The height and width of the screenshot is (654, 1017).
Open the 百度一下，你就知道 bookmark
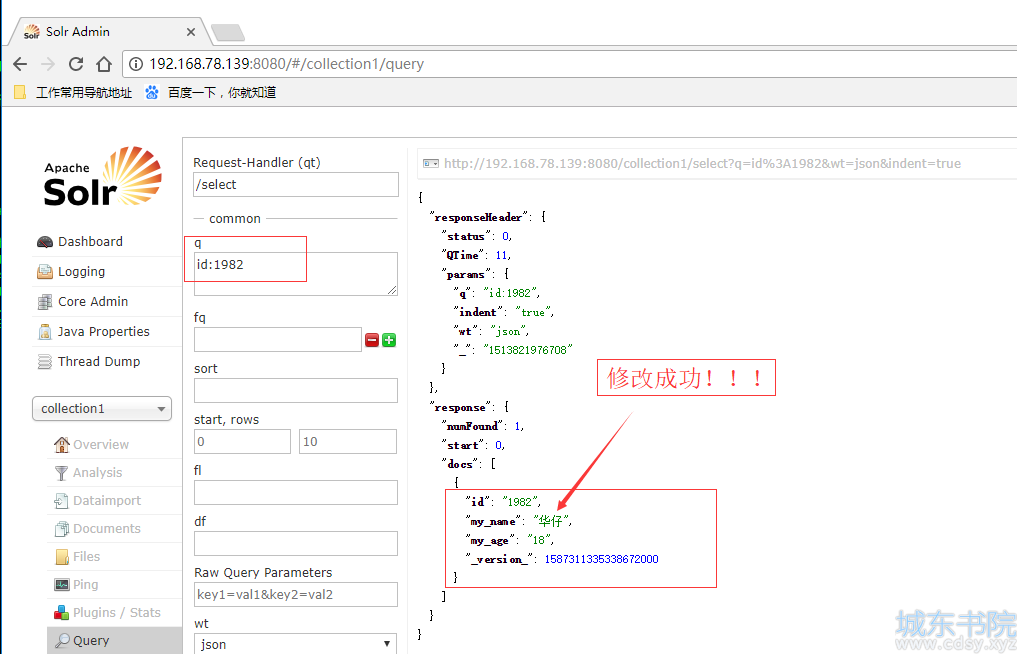point(211,93)
